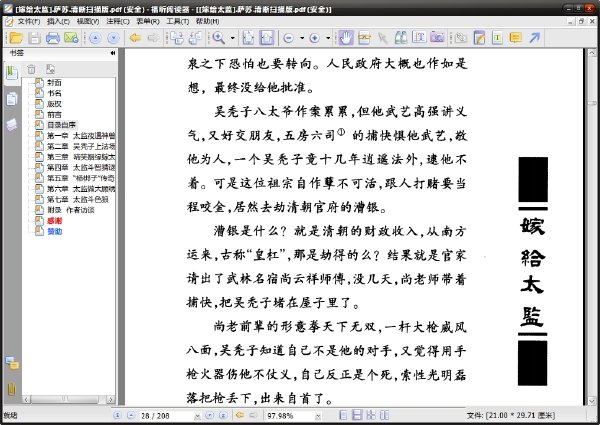Open the zoom in dropdown arrow
Screen dimensions: 600x425
328,38
